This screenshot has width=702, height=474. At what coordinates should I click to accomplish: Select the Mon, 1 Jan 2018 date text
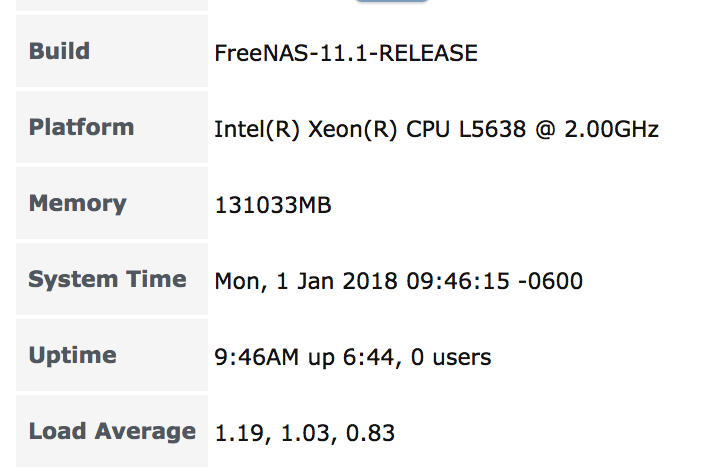click(306, 282)
